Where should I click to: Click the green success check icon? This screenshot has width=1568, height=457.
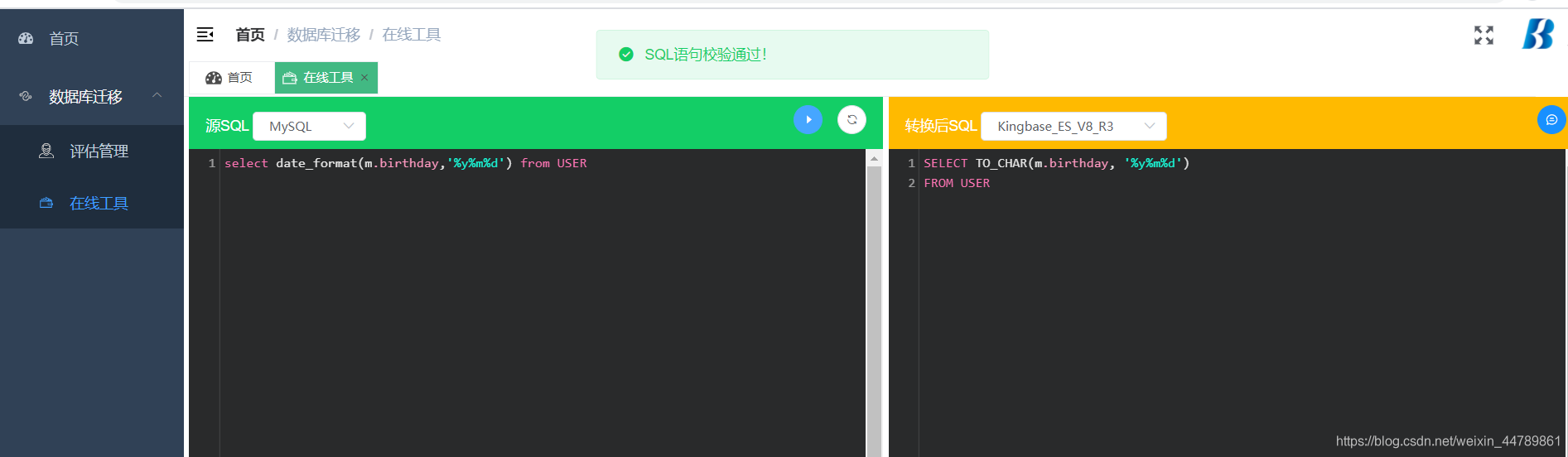pos(626,55)
